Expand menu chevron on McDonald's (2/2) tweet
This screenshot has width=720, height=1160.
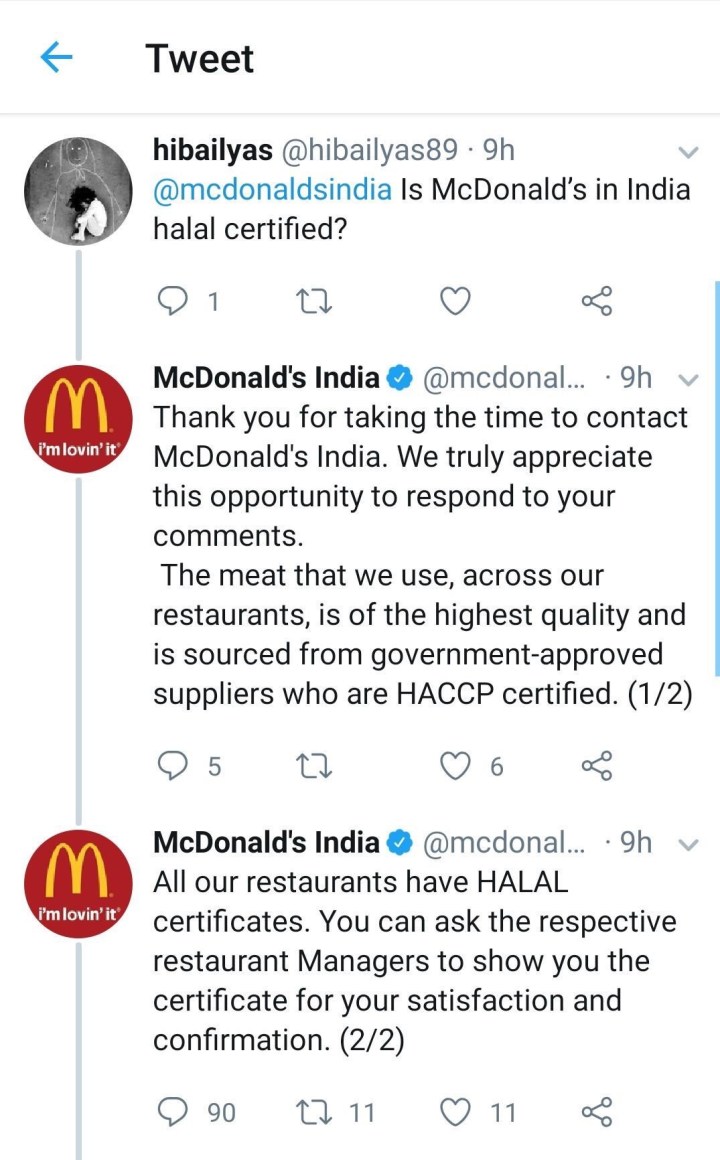[688, 844]
